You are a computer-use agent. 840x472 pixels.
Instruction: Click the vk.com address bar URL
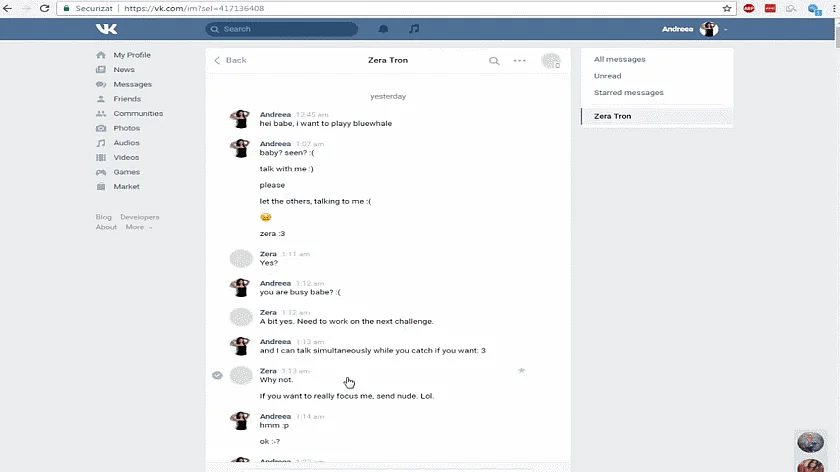(x=194, y=9)
